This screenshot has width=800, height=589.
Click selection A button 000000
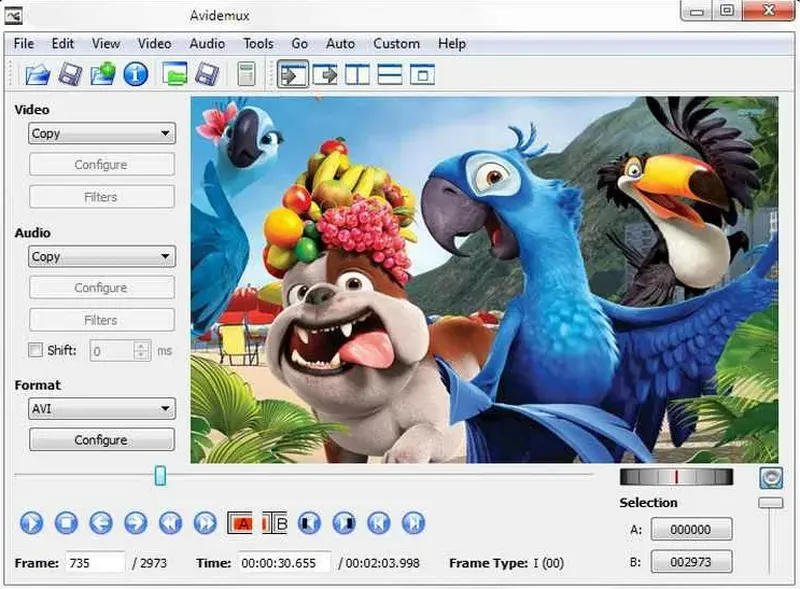click(x=691, y=530)
